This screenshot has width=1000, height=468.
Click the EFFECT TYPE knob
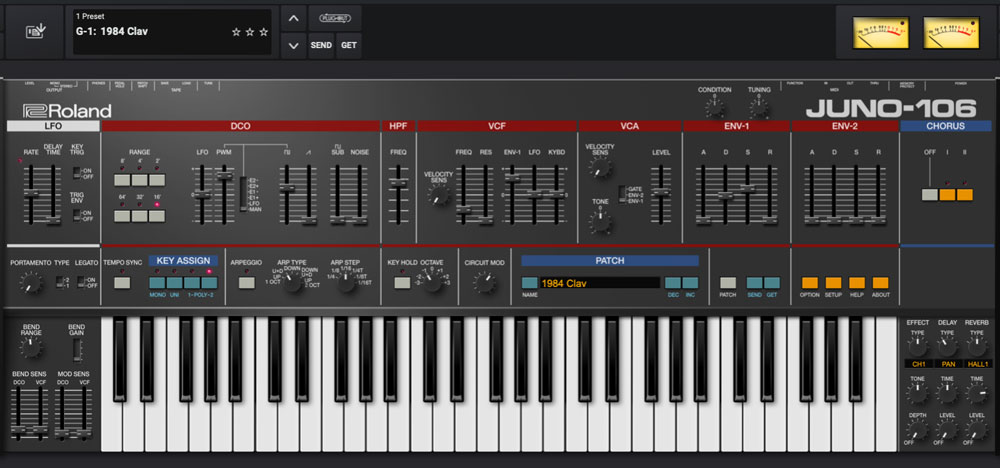click(x=917, y=346)
